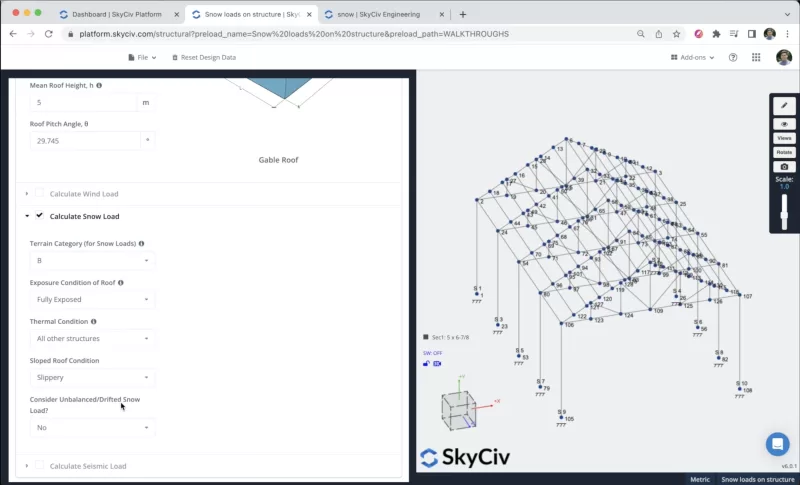
Task: Collapse the Calculate Snow Load section arrow
Action: tap(27, 216)
